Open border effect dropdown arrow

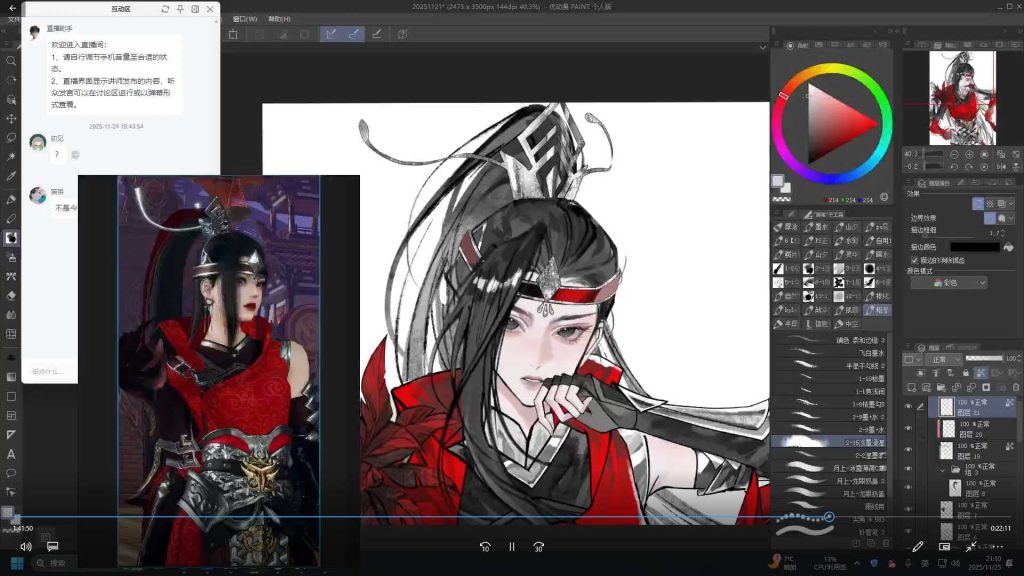[x=1012, y=218]
